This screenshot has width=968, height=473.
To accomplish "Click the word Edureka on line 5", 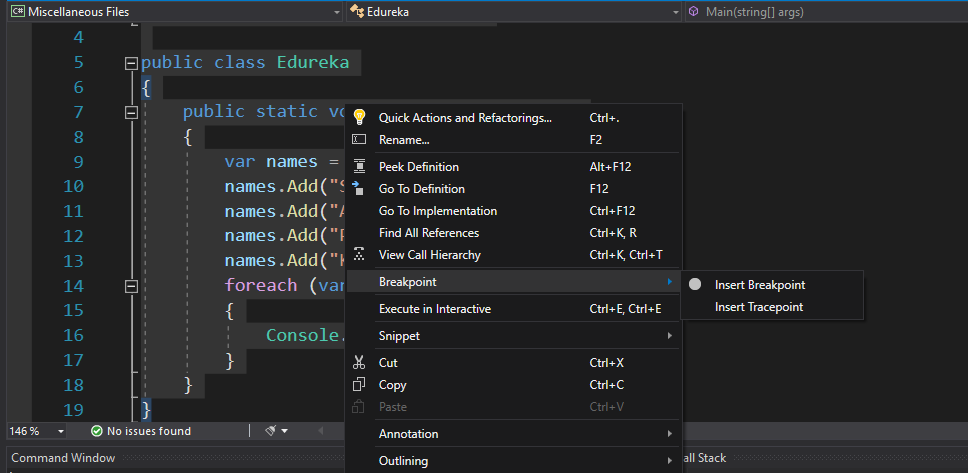I will click(313, 62).
